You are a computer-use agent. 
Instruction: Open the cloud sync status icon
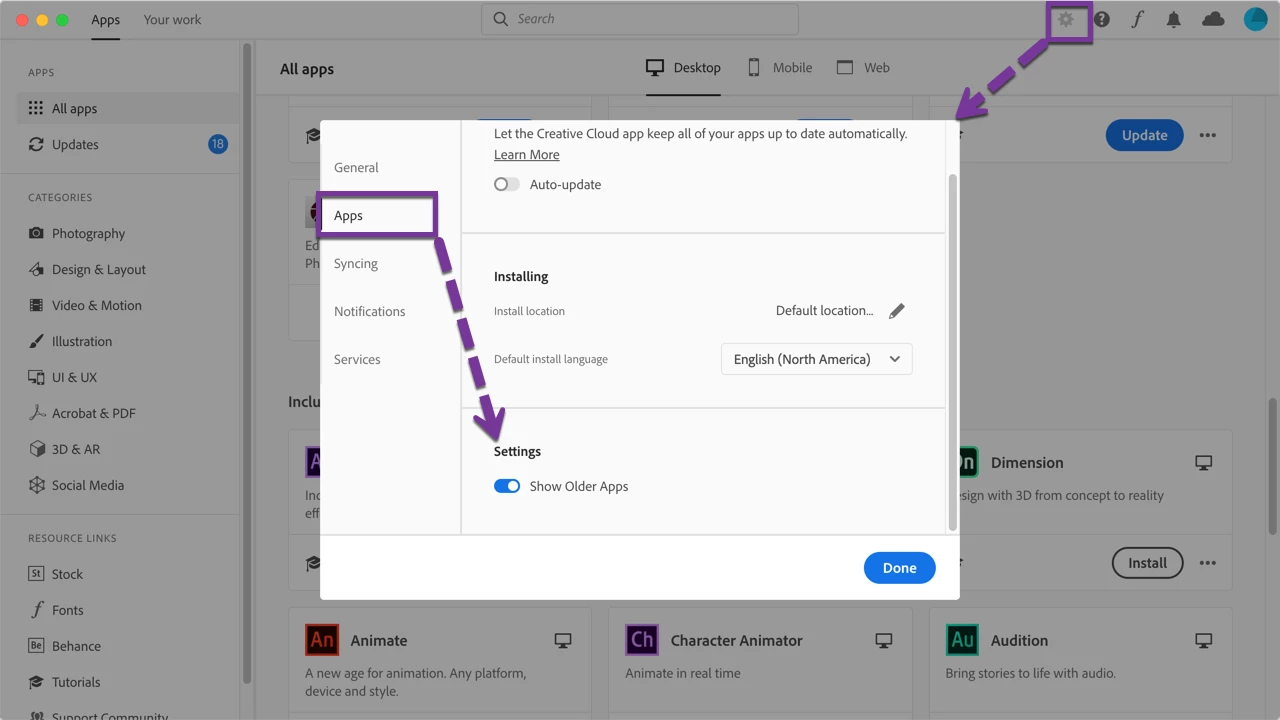pyautogui.click(x=1213, y=19)
